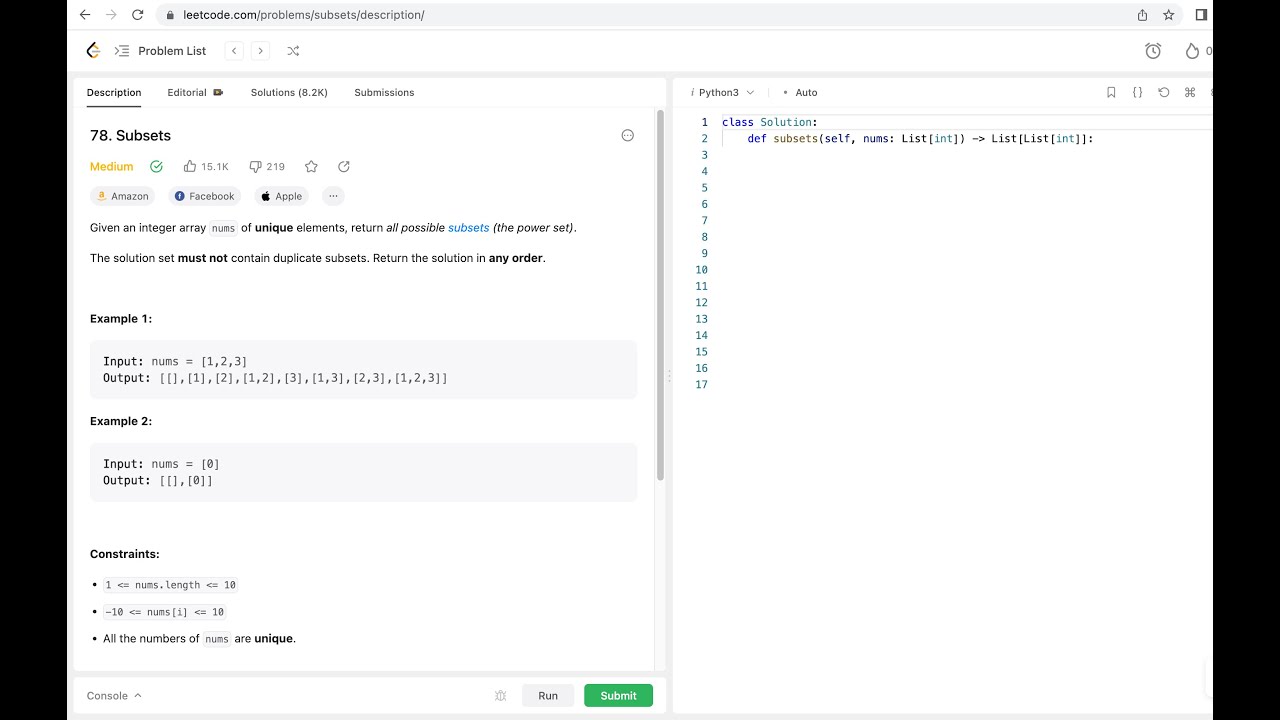Click the debugger bug icon
Screen dimensions: 1280x720
click(x=501, y=696)
